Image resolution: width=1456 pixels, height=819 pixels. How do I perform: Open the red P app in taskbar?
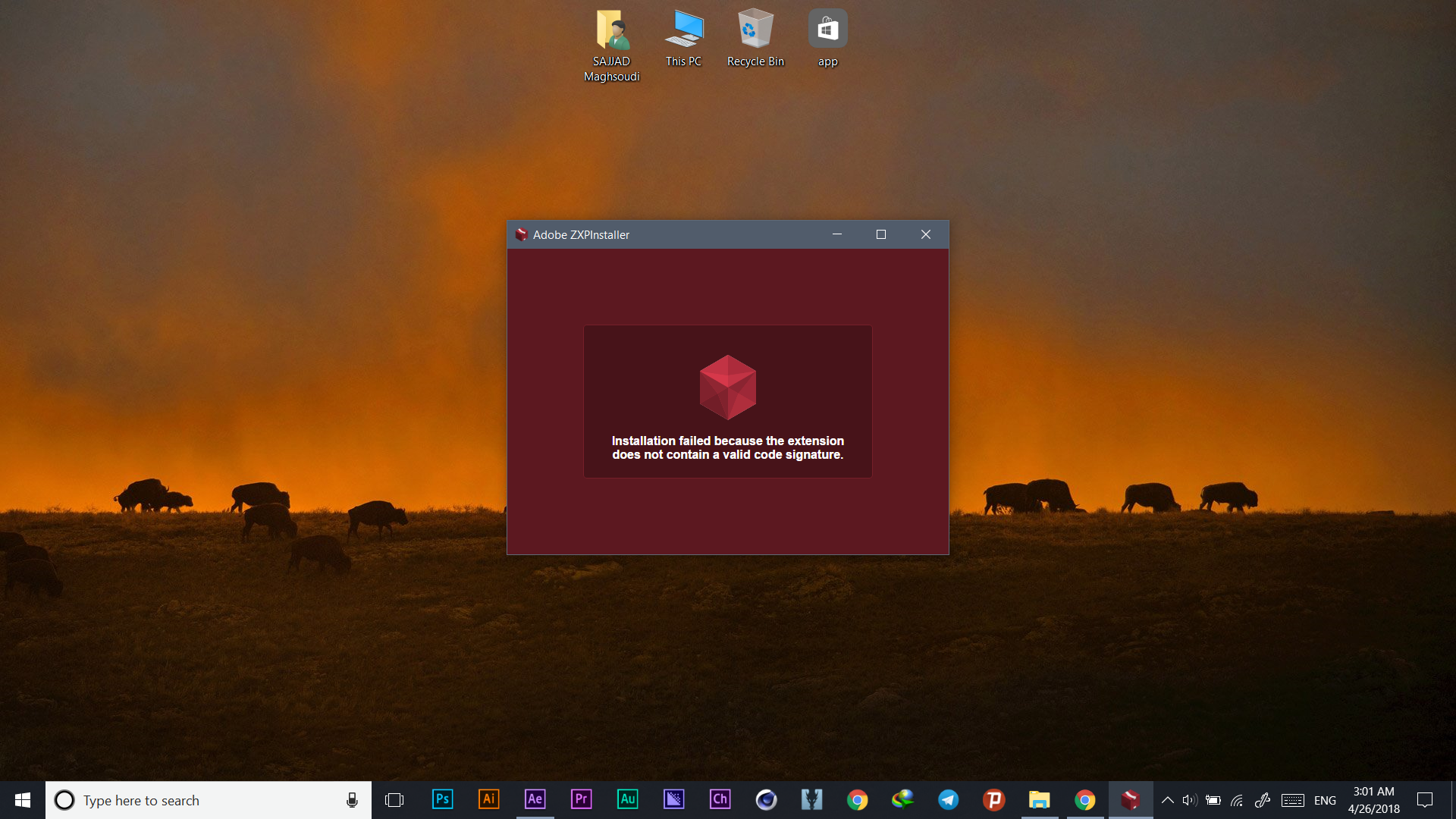[x=994, y=799]
